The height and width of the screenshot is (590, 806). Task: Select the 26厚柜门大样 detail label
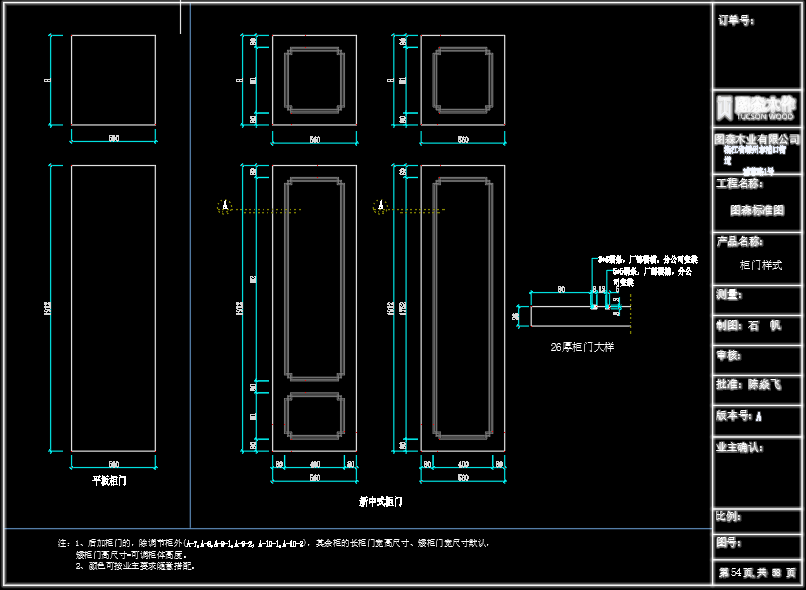tap(582, 347)
